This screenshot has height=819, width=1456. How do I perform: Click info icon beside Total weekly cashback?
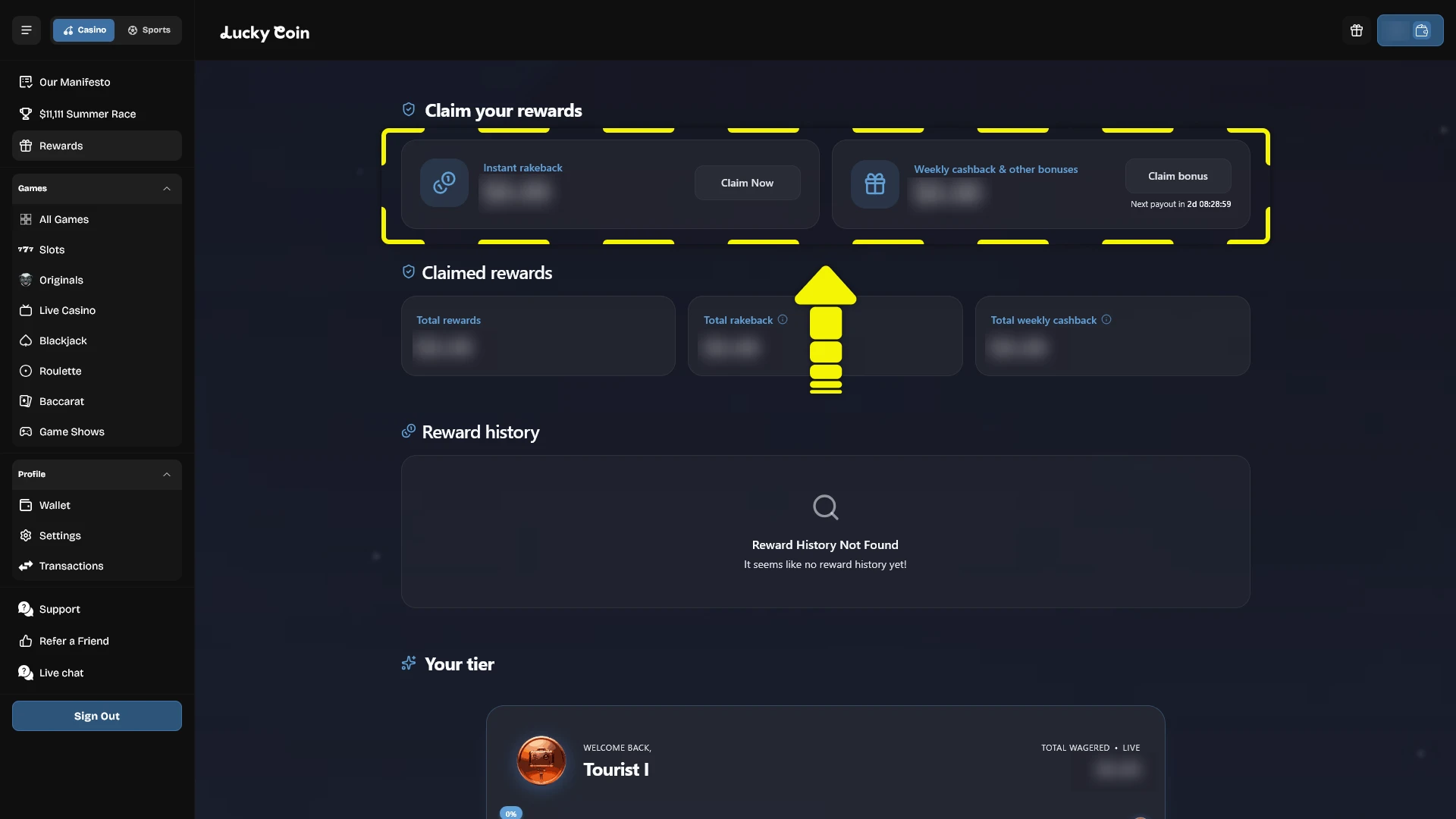1106,320
